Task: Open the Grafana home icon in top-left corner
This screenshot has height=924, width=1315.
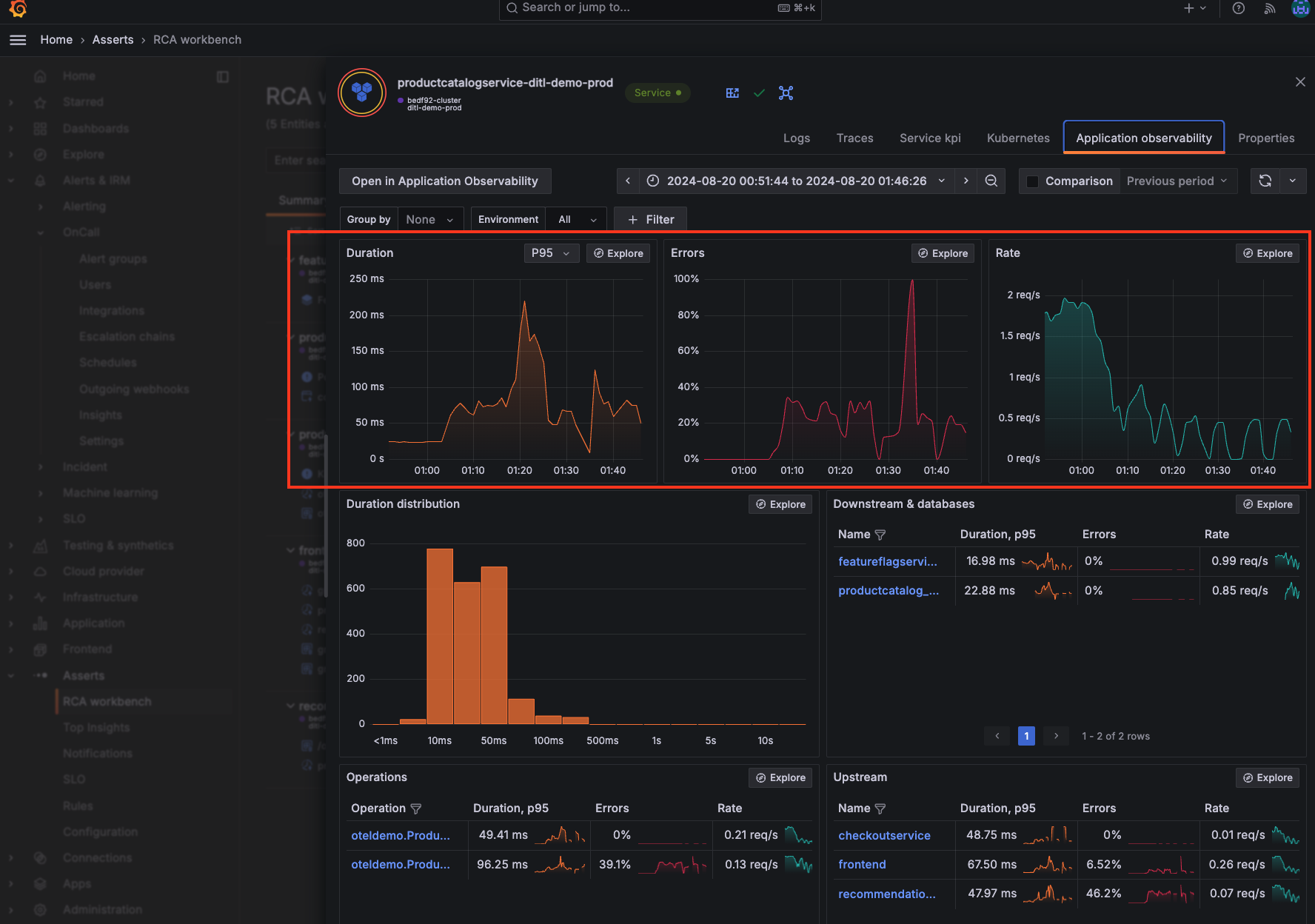Action: [x=16, y=10]
